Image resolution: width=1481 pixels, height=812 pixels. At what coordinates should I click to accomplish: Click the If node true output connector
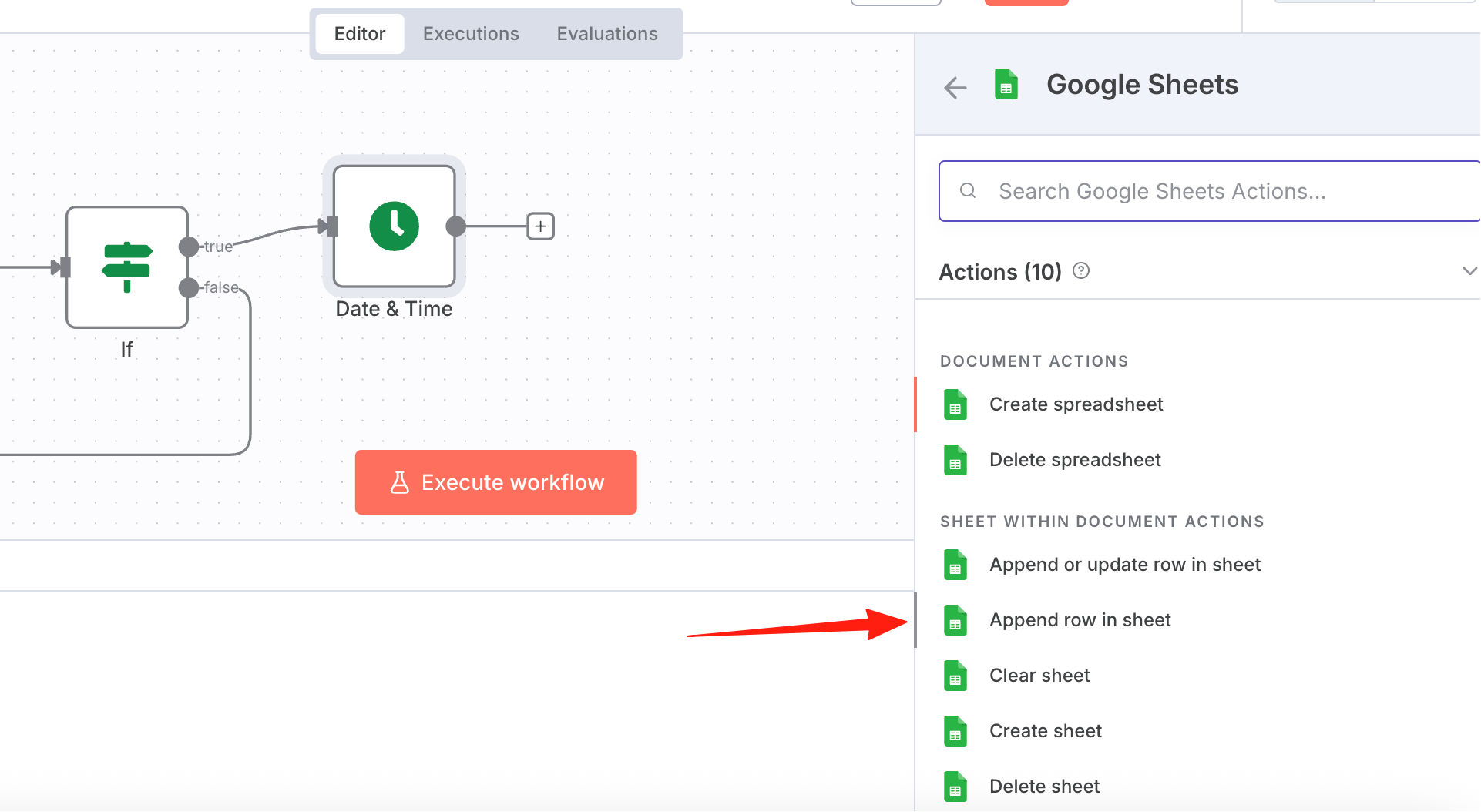(188, 247)
